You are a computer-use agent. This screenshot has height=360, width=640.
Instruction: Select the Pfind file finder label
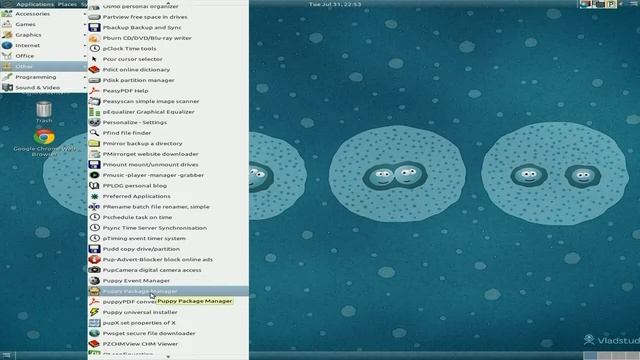[x=127, y=133]
